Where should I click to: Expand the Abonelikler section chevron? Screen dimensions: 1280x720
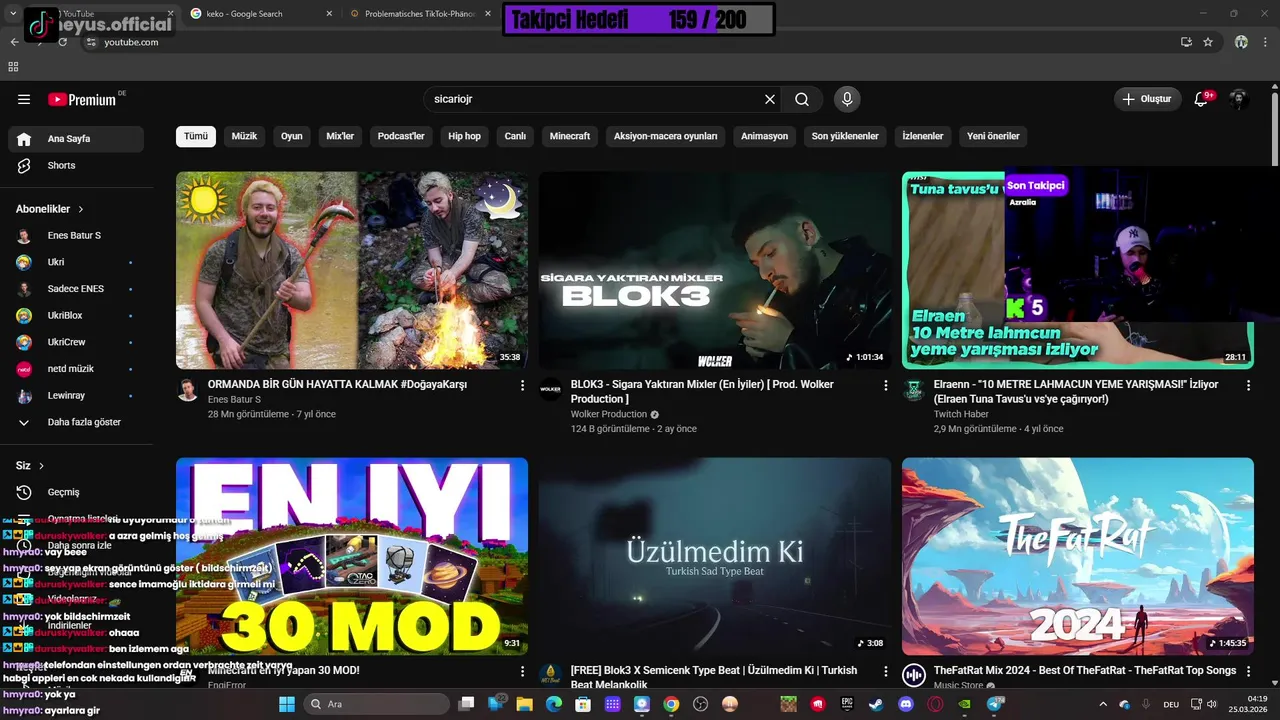(x=81, y=209)
